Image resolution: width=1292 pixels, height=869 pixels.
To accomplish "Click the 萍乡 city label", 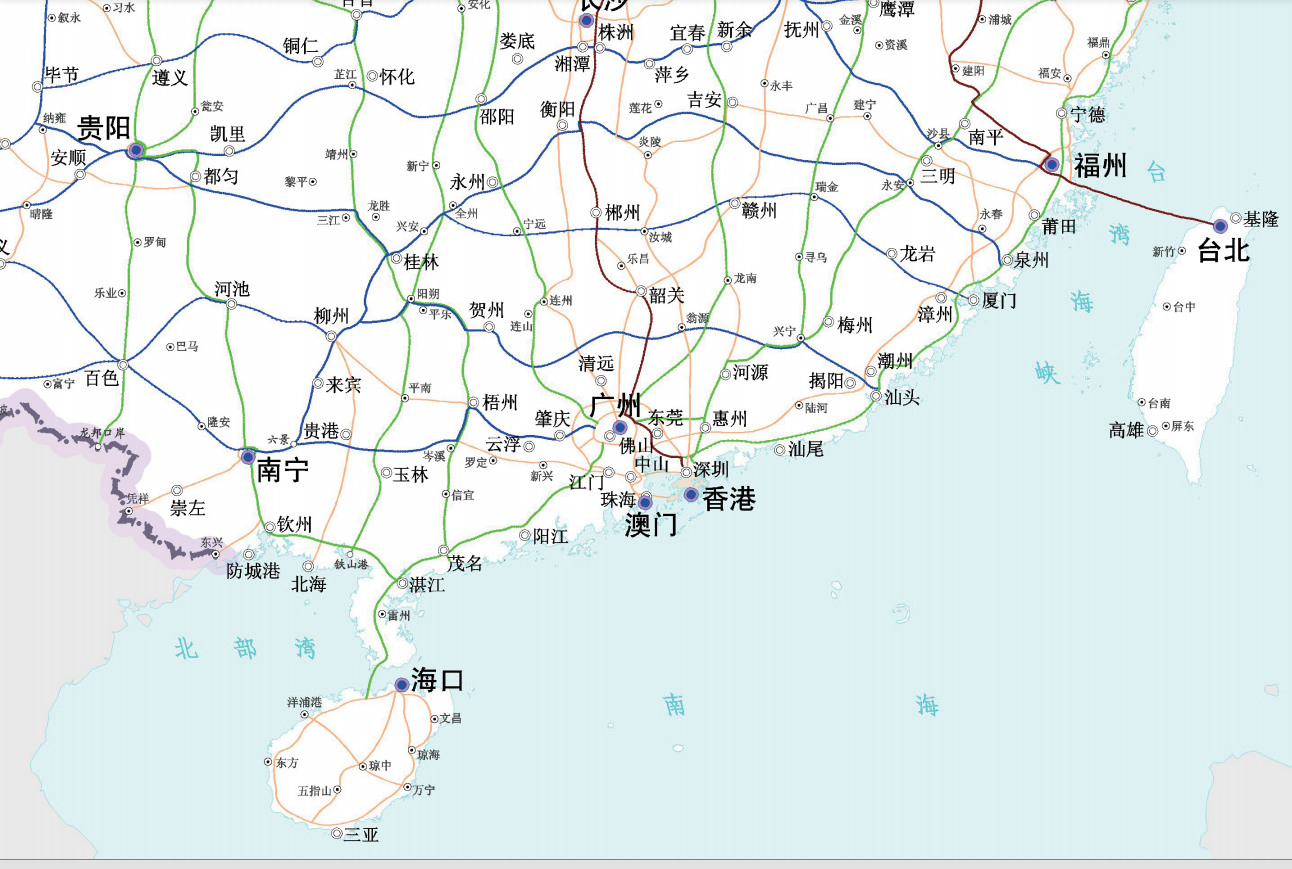I will 672,74.
